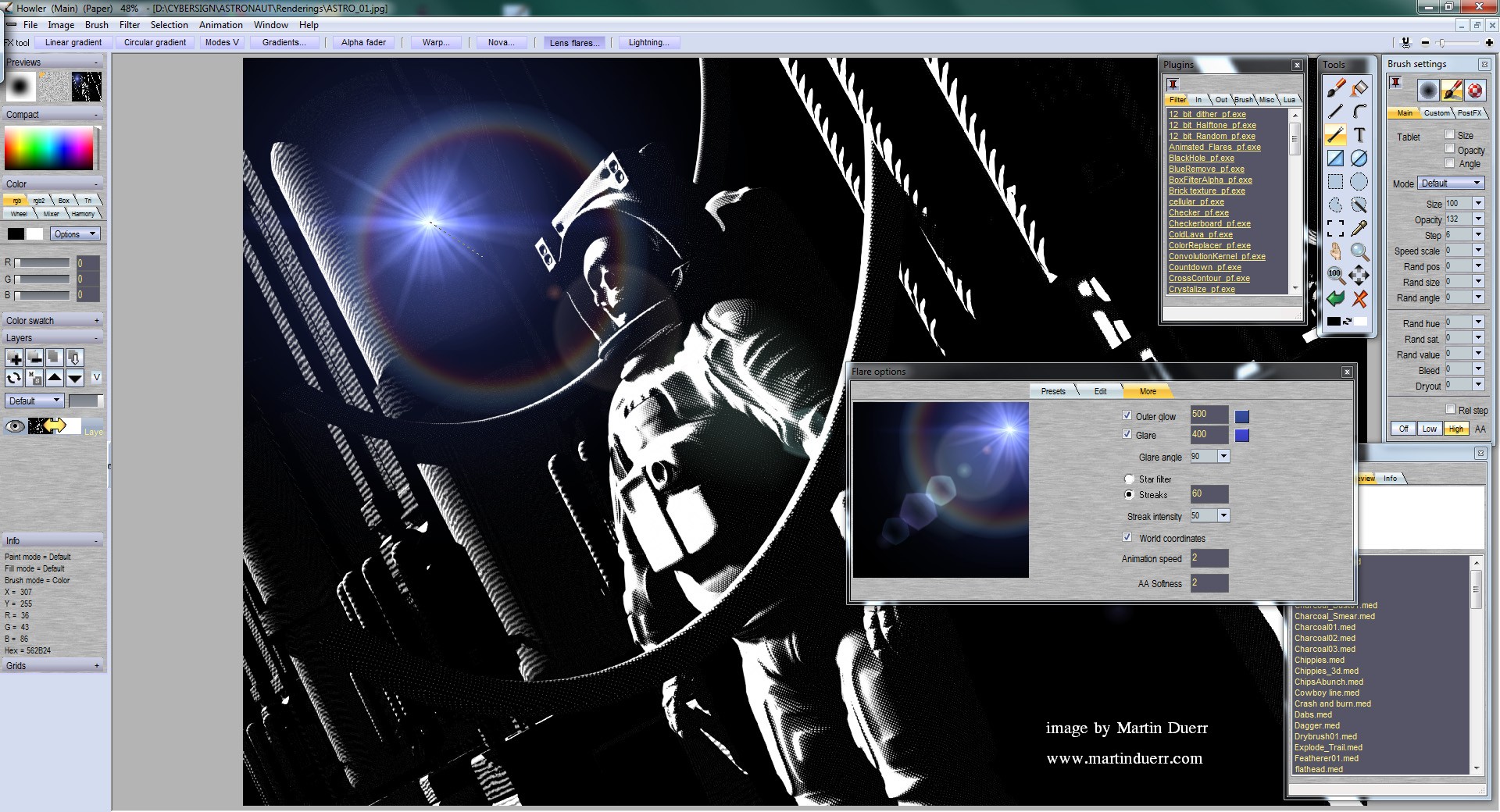Pick the Text tool
The image size is (1500, 812).
1359,134
